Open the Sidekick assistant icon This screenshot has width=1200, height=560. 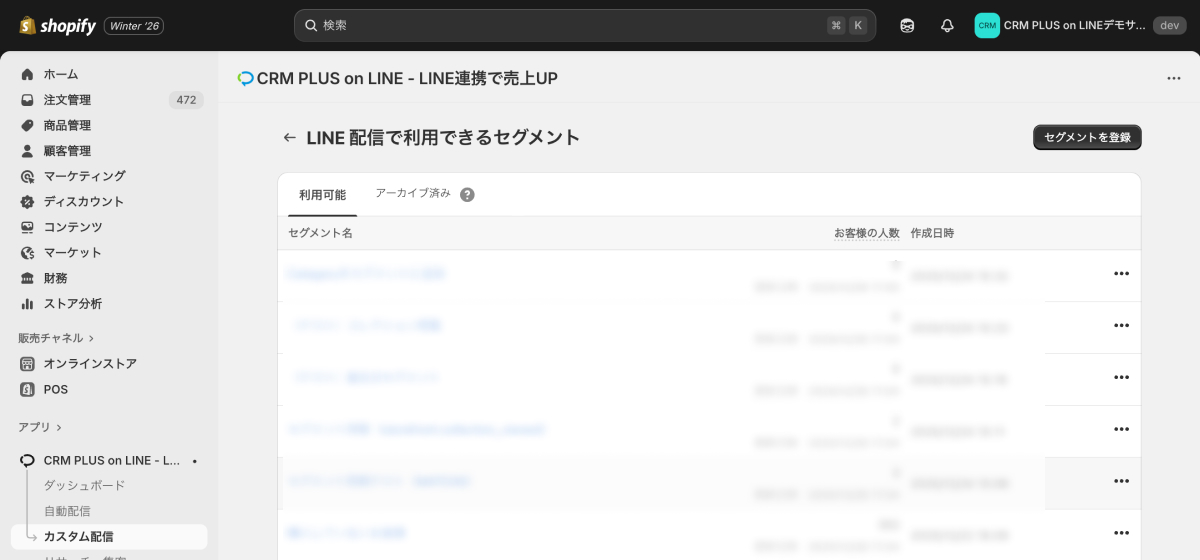point(907,25)
